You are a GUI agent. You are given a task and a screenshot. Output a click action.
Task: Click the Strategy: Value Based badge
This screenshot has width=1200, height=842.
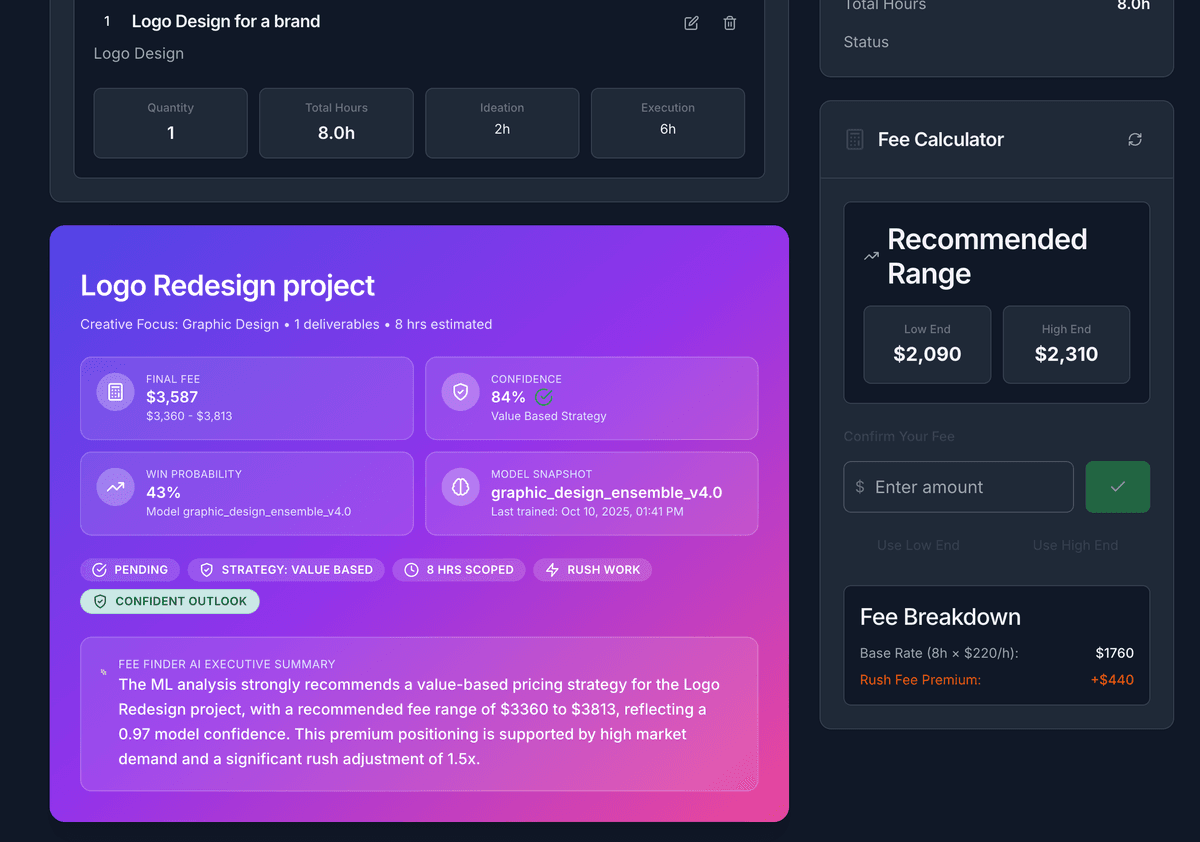[286, 570]
